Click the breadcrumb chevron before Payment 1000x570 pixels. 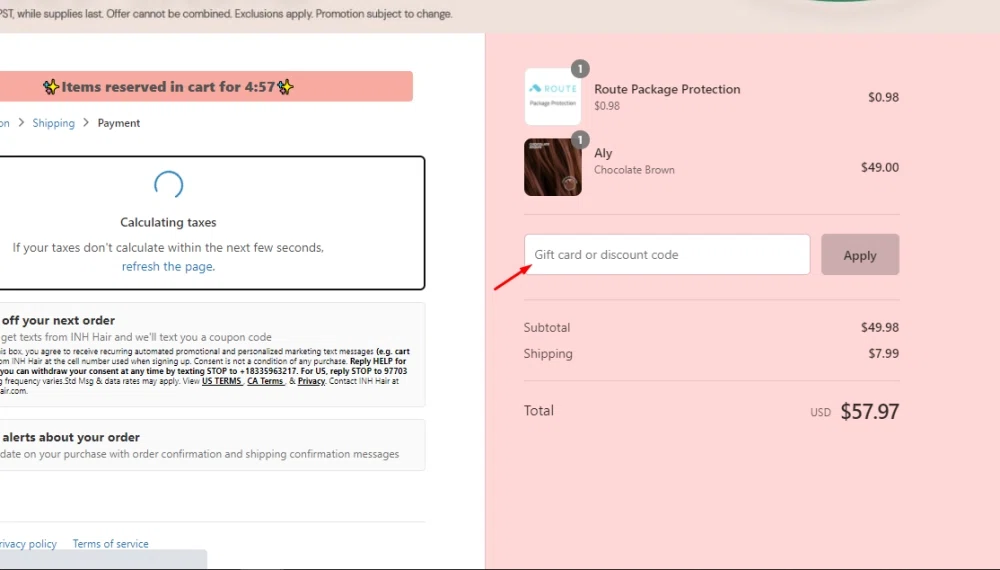[x=86, y=123]
